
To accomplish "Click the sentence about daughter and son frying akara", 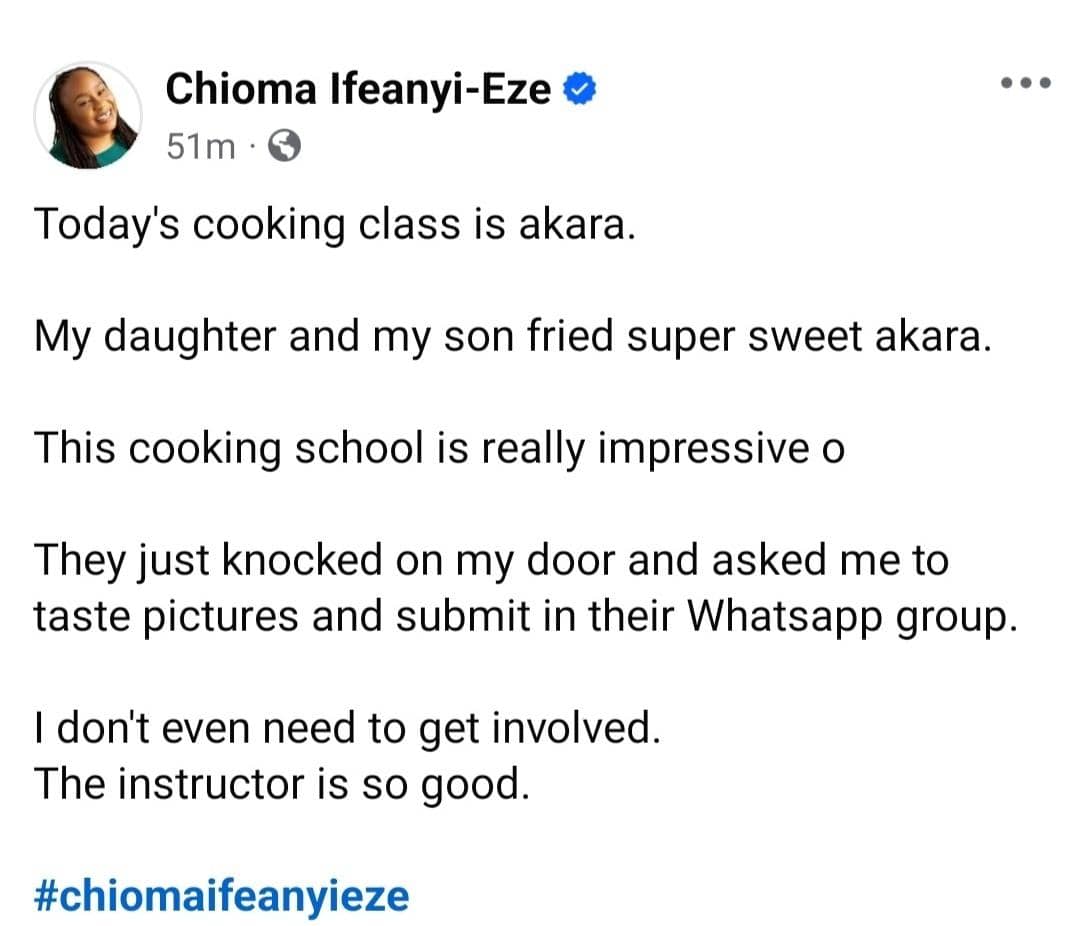I will (513, 338).
